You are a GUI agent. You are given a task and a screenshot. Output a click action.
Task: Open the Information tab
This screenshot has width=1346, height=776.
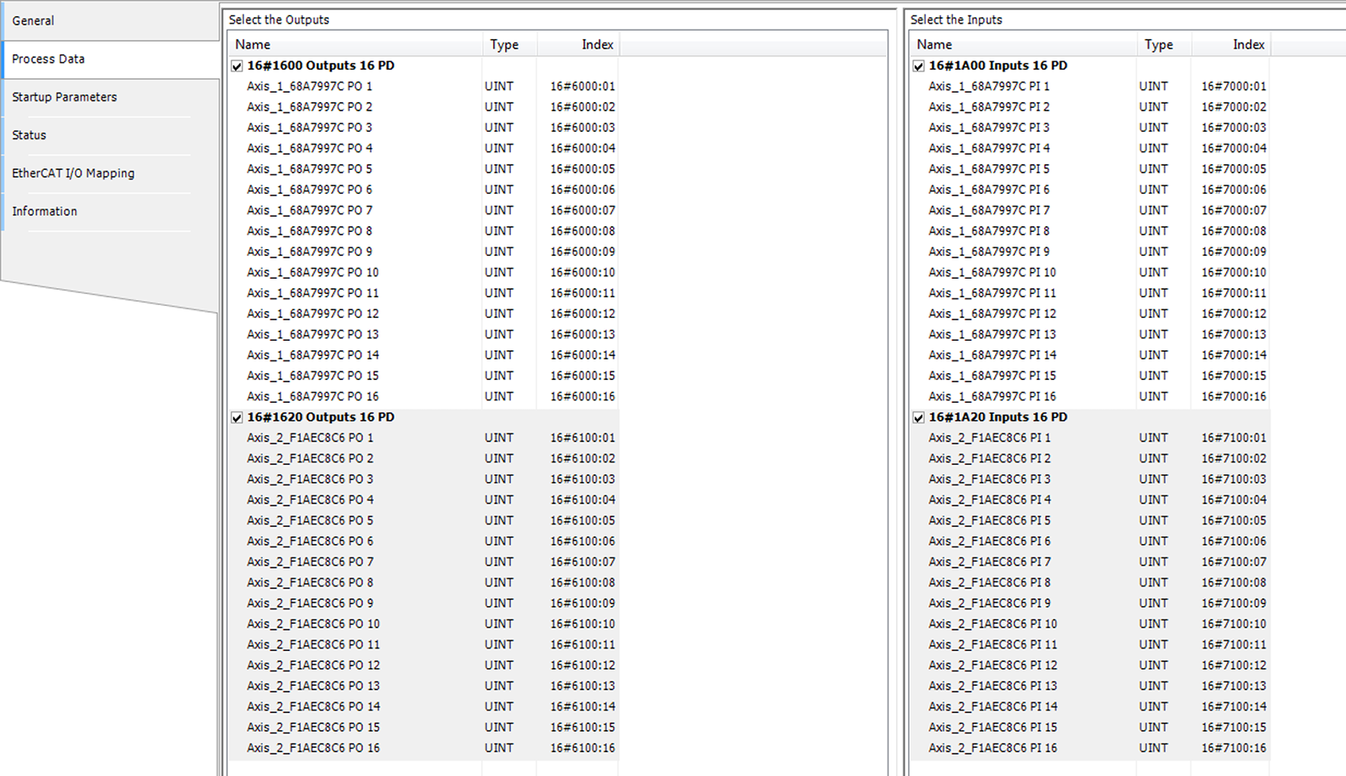[44, 211]
